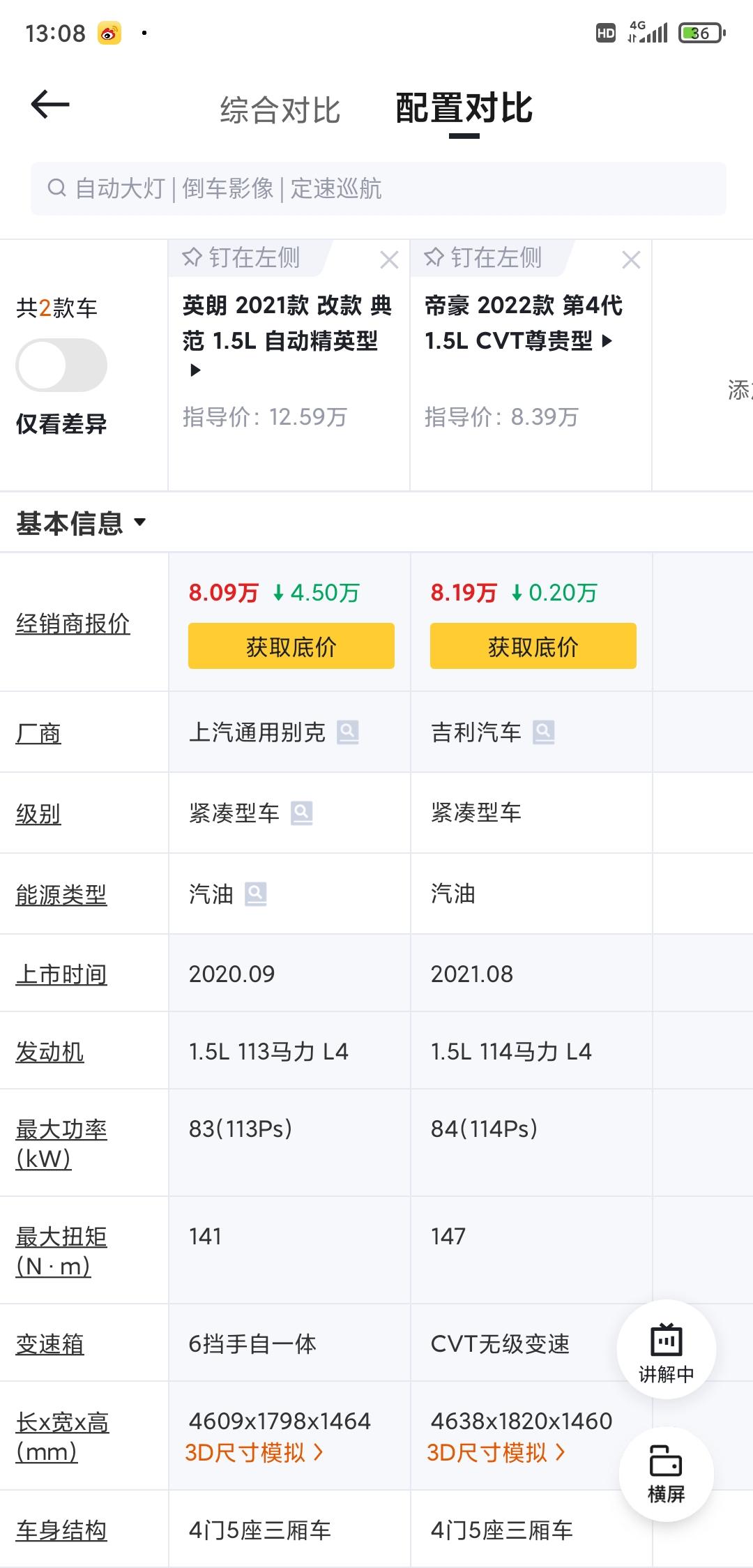Open the 车身结构 term link
Screen dimensions: 753x1568
pyautogui.click(x=61, y=1530)
